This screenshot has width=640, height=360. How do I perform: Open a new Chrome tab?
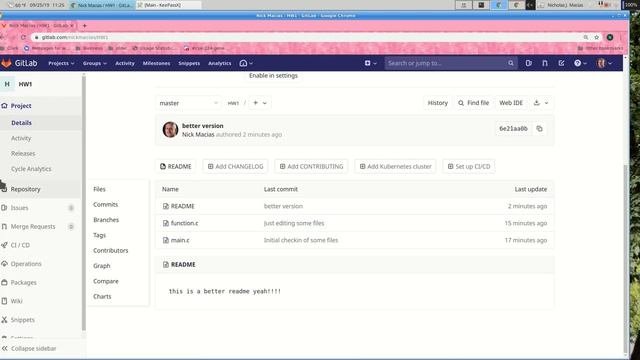pyautogui.click(x=84, y=26)
